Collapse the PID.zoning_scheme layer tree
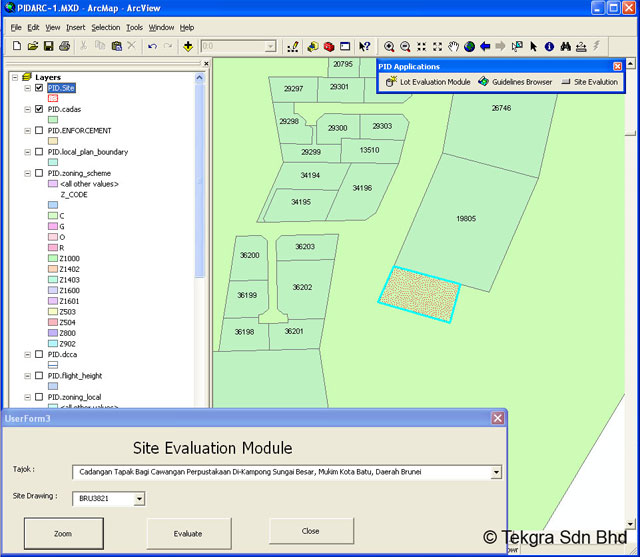This screenshot has height=557, width=640. [27, 173]
